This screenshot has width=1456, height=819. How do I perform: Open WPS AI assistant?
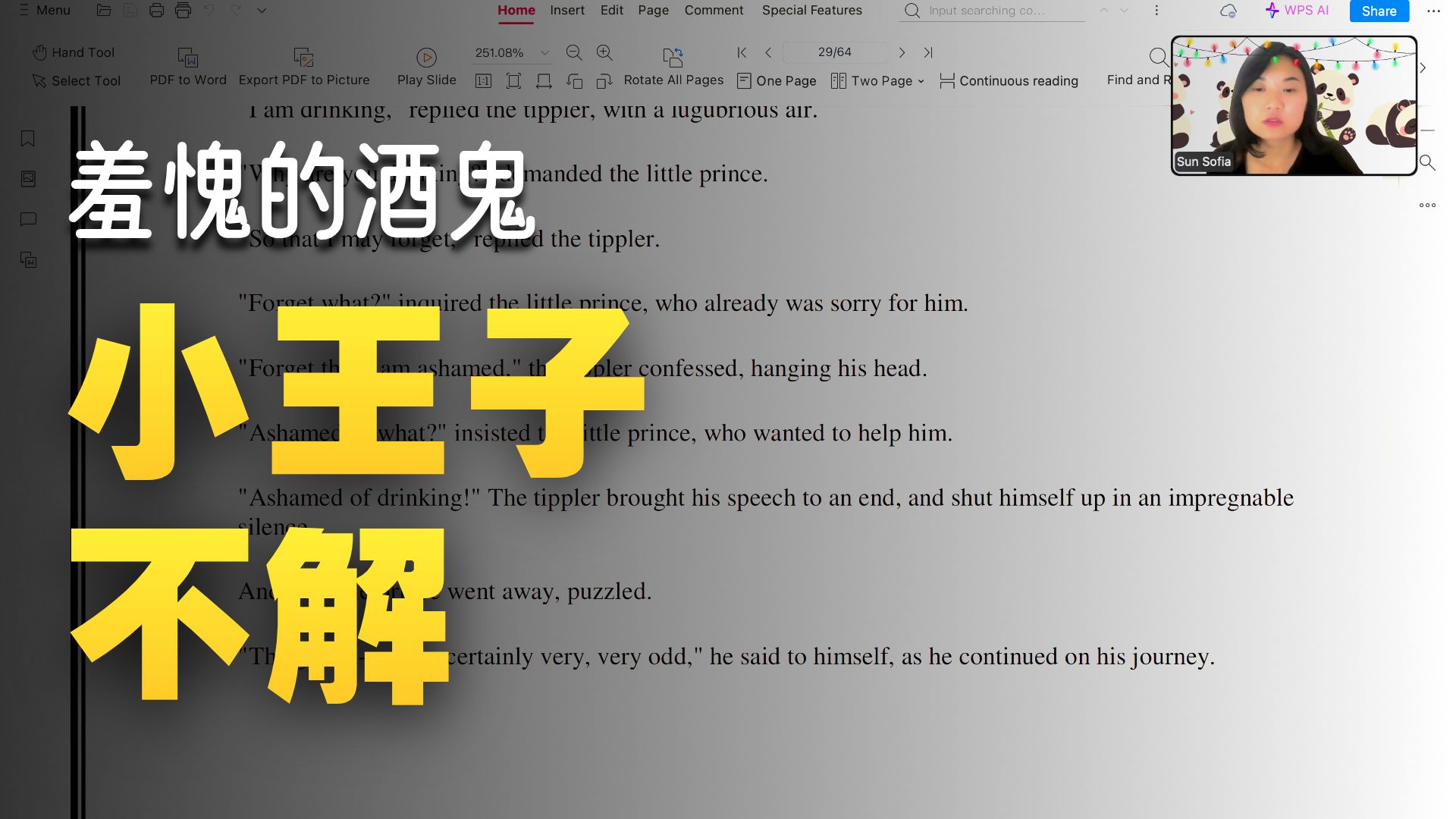pyautogui.click(x=1297, y=11)
